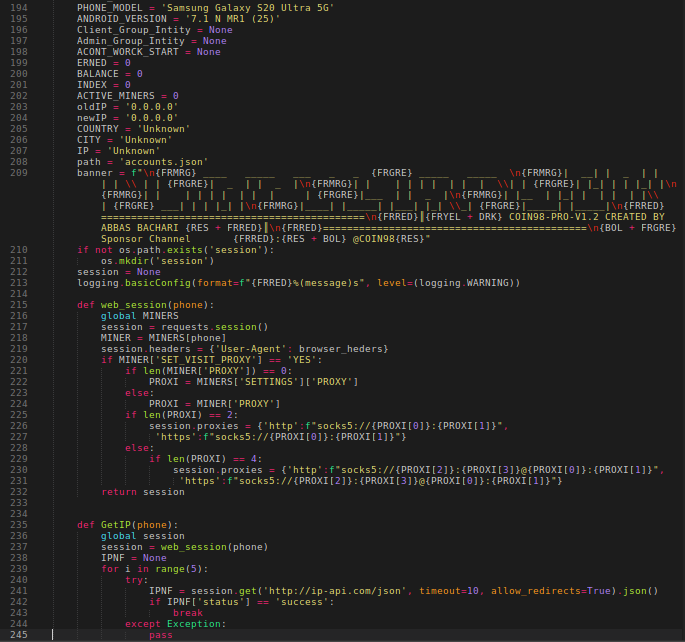Click GetIP function name
Screen dimensions: 685x642
point(116,525)
